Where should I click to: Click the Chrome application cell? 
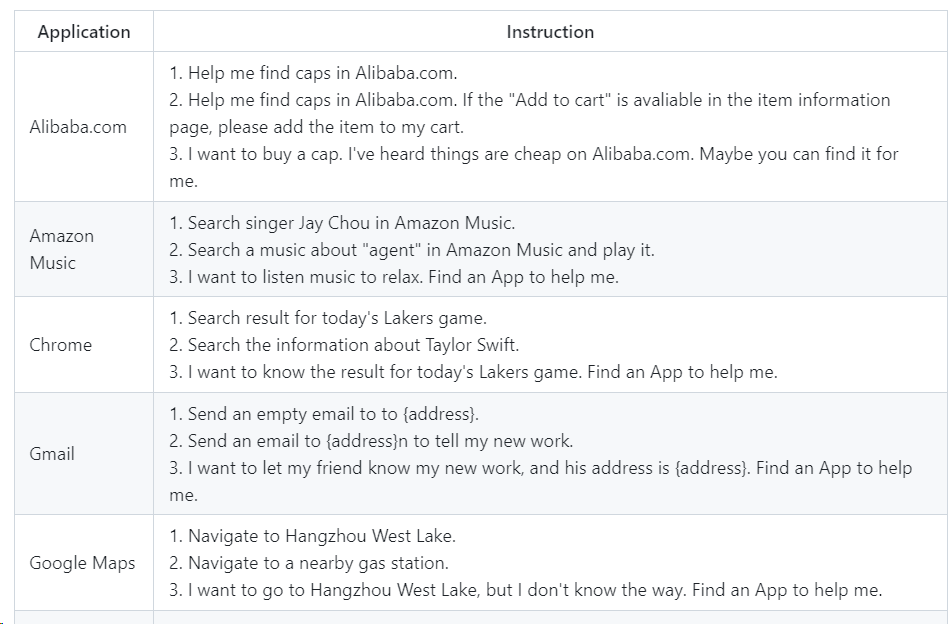tap(61, 345)
